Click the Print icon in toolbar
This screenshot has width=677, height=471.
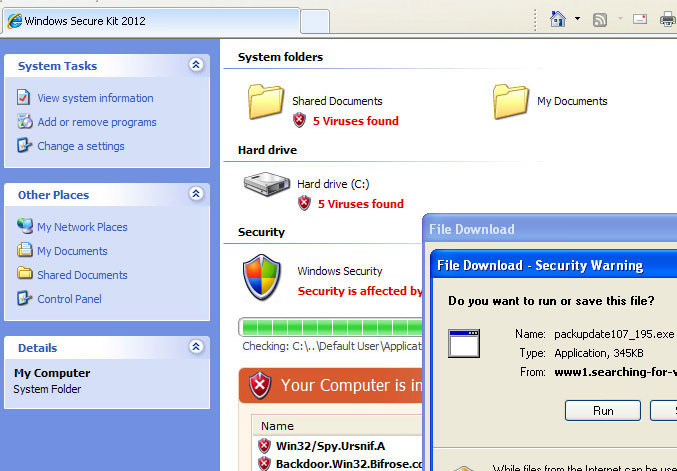(x=668, y=19)
